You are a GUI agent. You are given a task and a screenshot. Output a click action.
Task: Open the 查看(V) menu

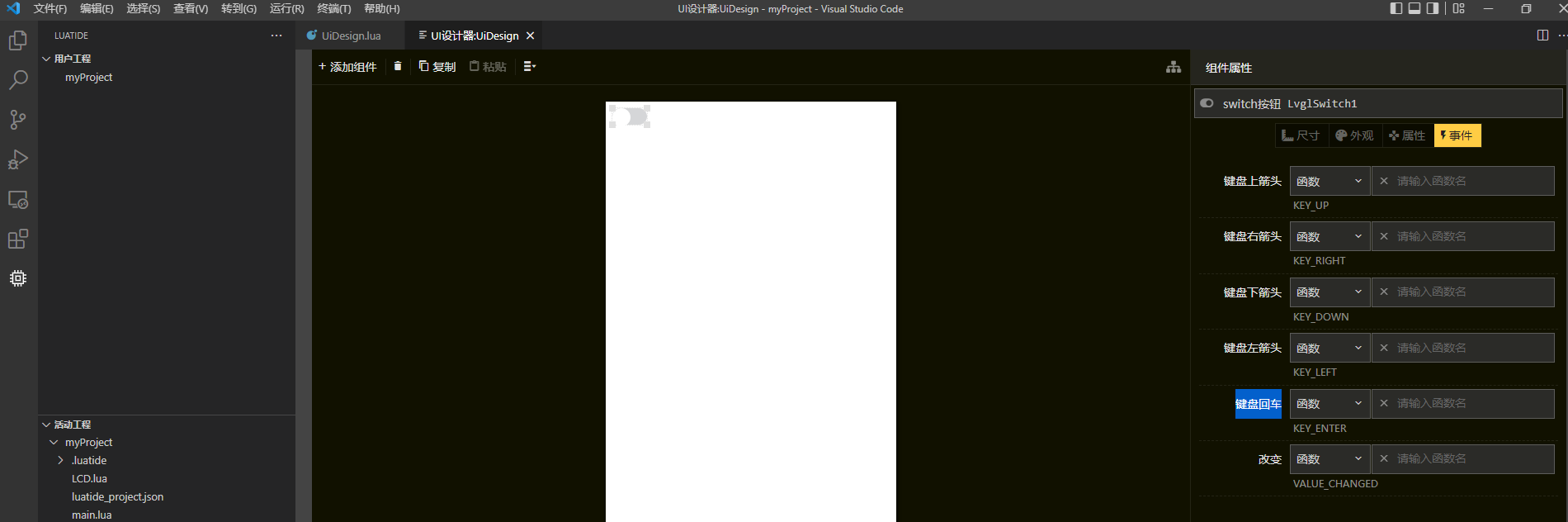tap(191, 8)
